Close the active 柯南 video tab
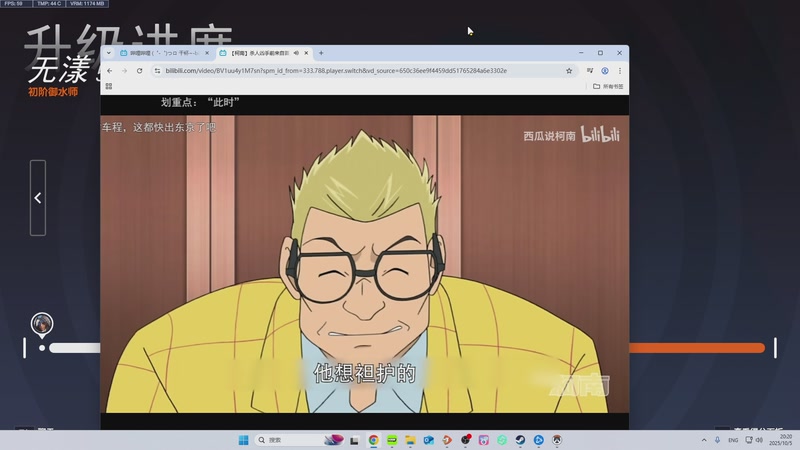 306,53
